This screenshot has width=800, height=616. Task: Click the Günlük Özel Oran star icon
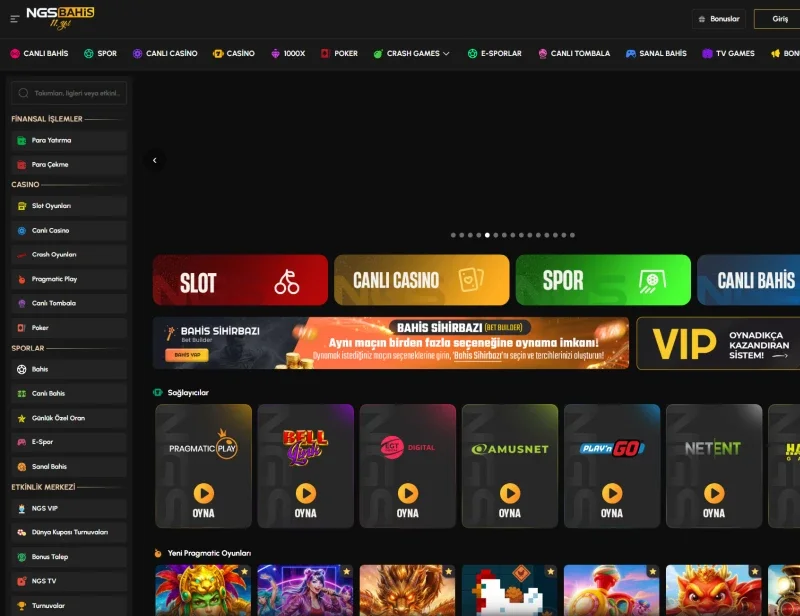(21, 418)
